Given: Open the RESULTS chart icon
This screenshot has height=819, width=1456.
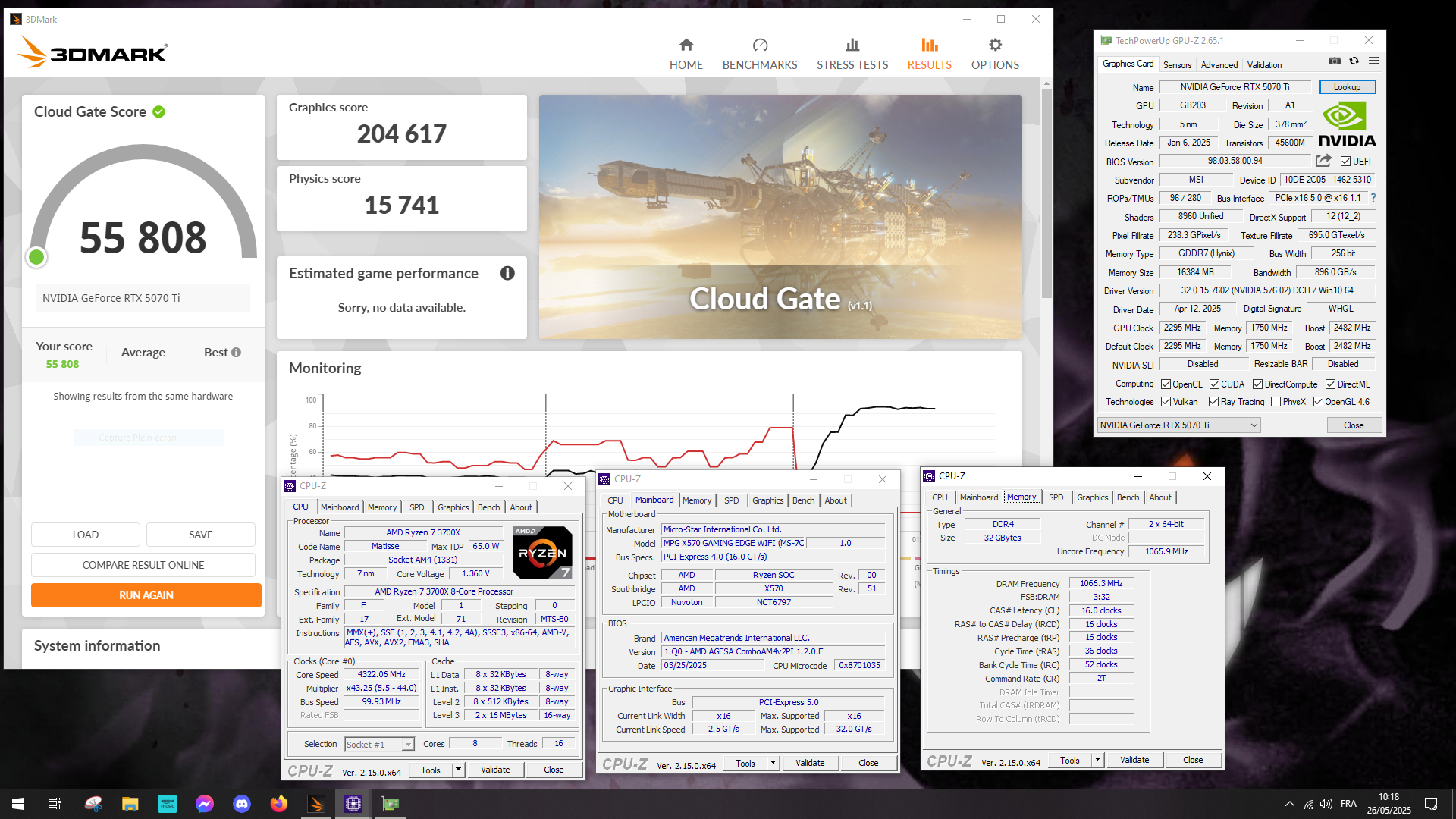Looking at the screenshot, I should tap(930, 45).
